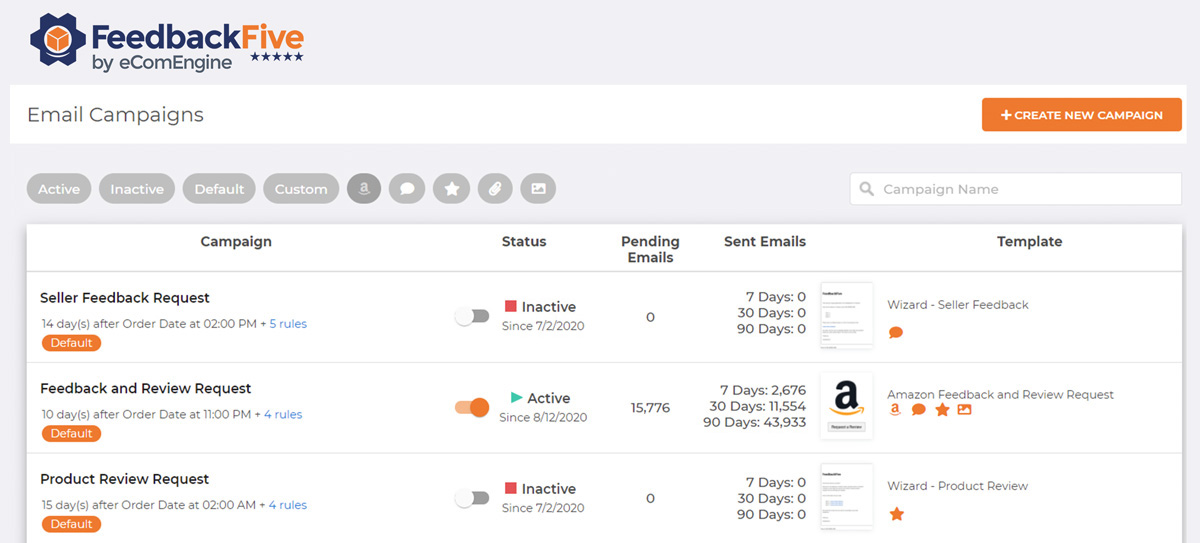Click the speech bubble feedback filter icon
The height and width of the screenshot is (543, 1200).
(407, 189)
